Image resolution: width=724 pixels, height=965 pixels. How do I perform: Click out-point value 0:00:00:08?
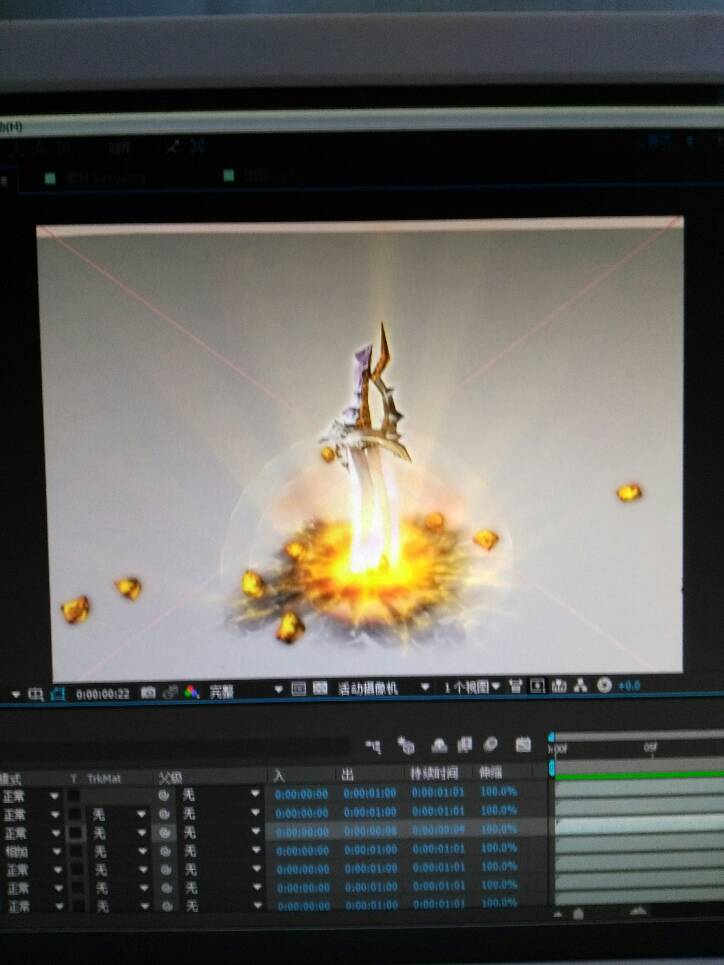[371, 831]
